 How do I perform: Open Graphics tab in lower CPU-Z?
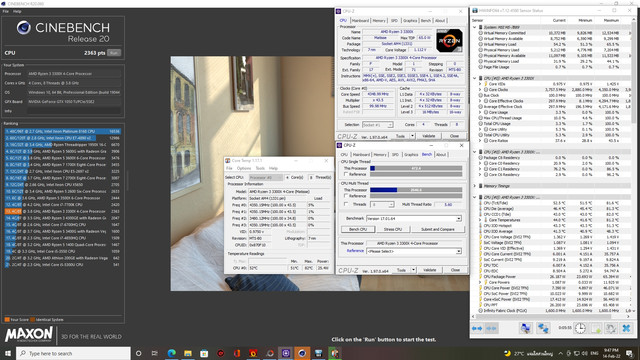[x=411, y=155]
